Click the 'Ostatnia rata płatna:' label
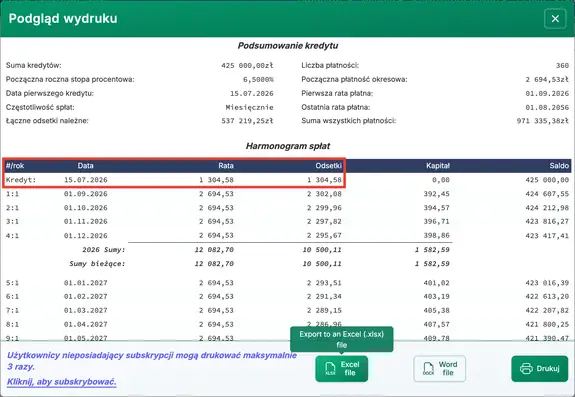575x397 pixels. click(x=336, y=107)
